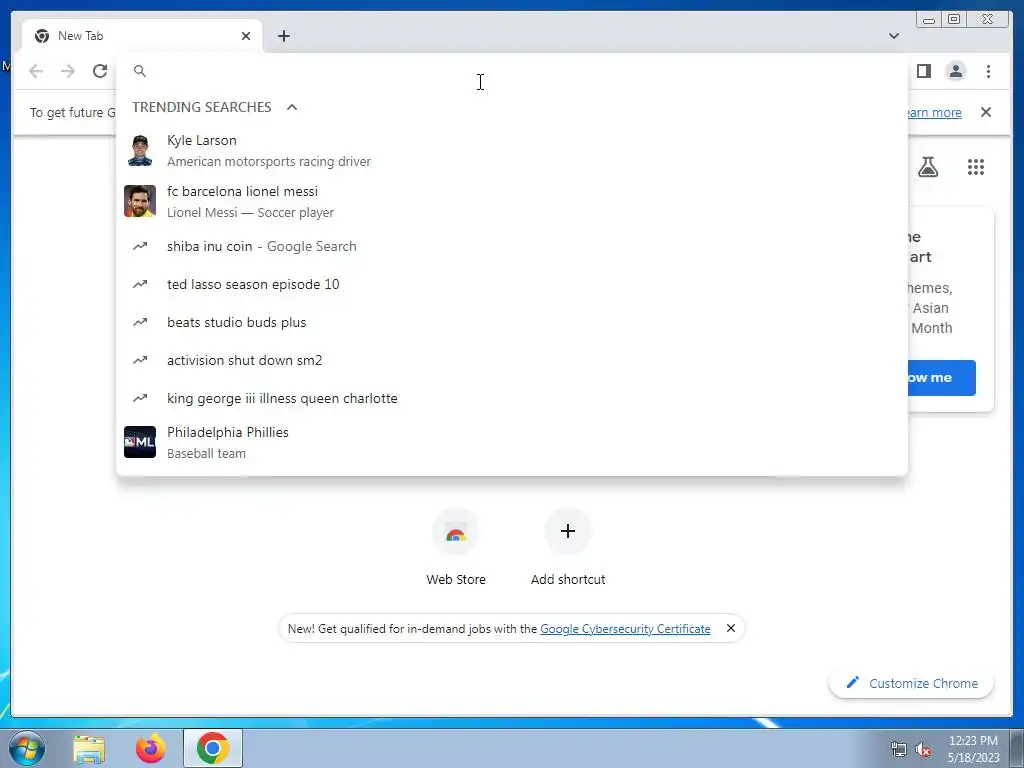Select the Philadelphia Phillies suggestion
The image size is (1024, 768).
[x=512, y=442]
